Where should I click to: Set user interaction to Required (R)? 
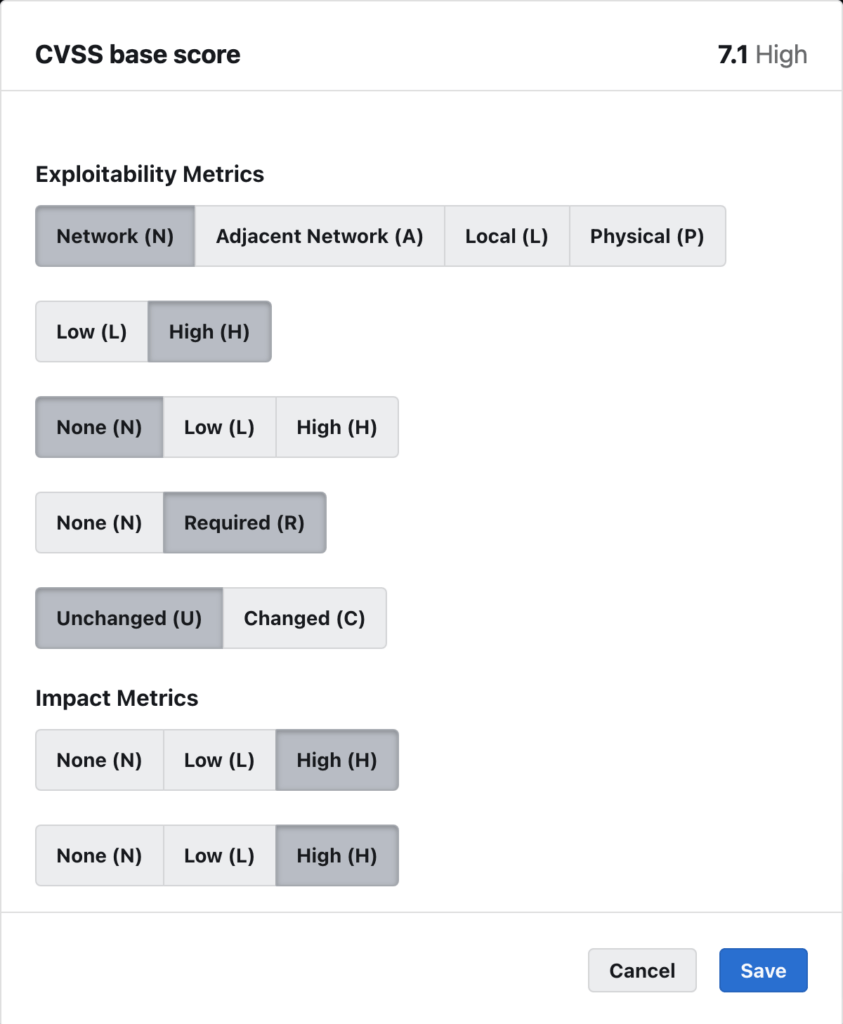click(x=245, y=522)
